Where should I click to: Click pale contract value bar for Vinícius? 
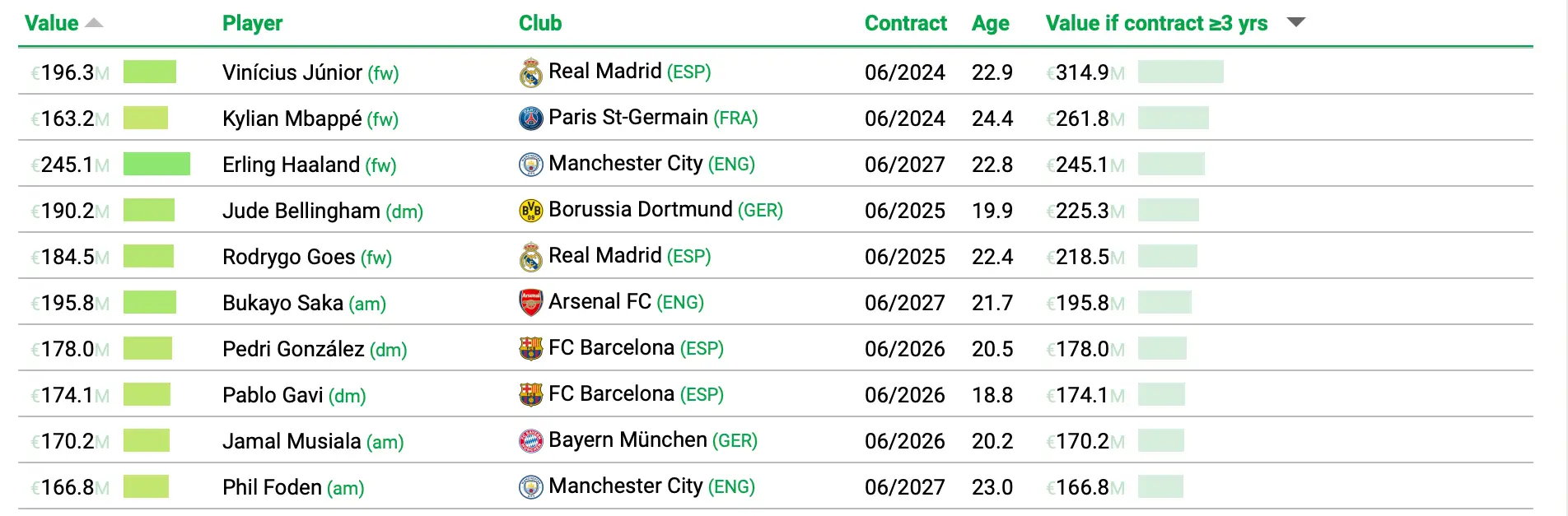(1180, 72)
